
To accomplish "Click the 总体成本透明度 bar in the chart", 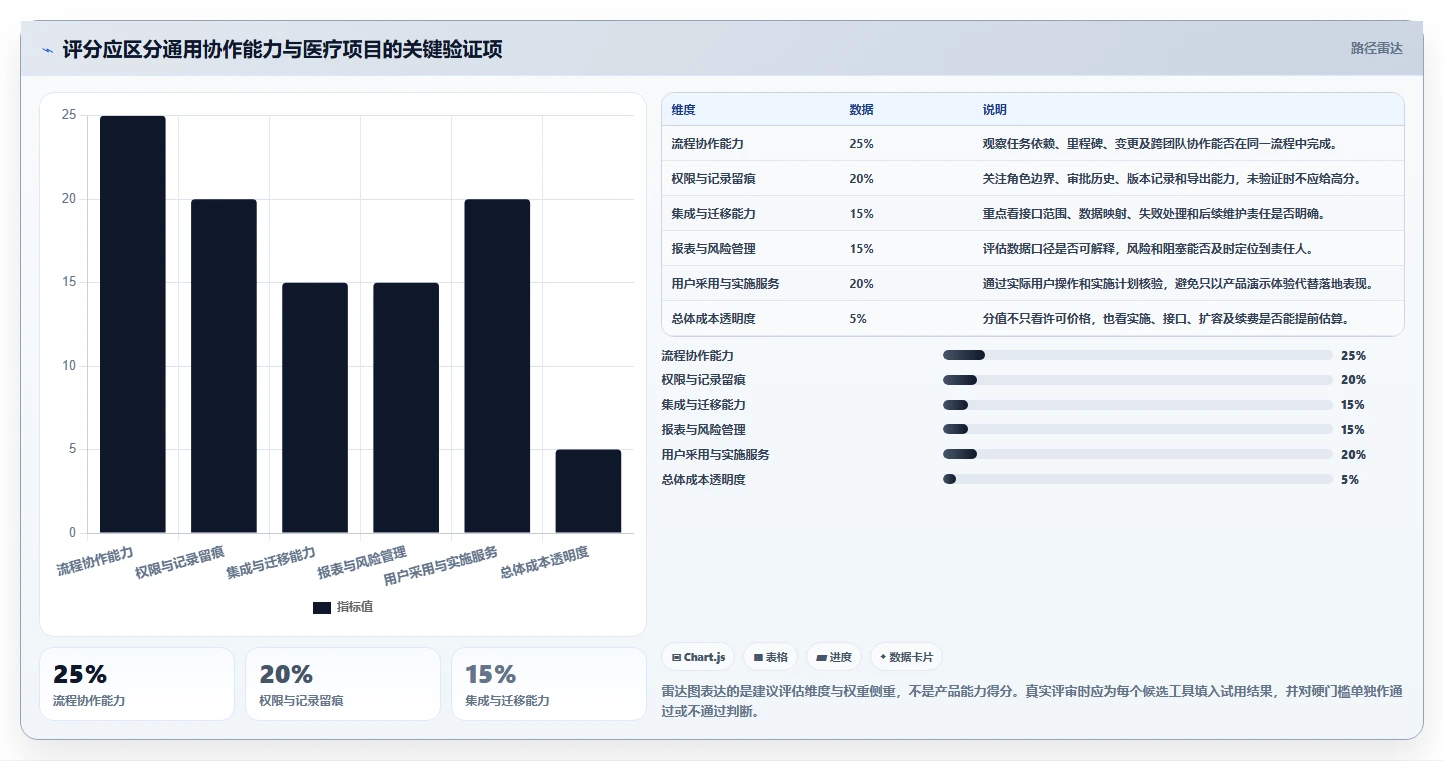I will (x=588, y=491).
